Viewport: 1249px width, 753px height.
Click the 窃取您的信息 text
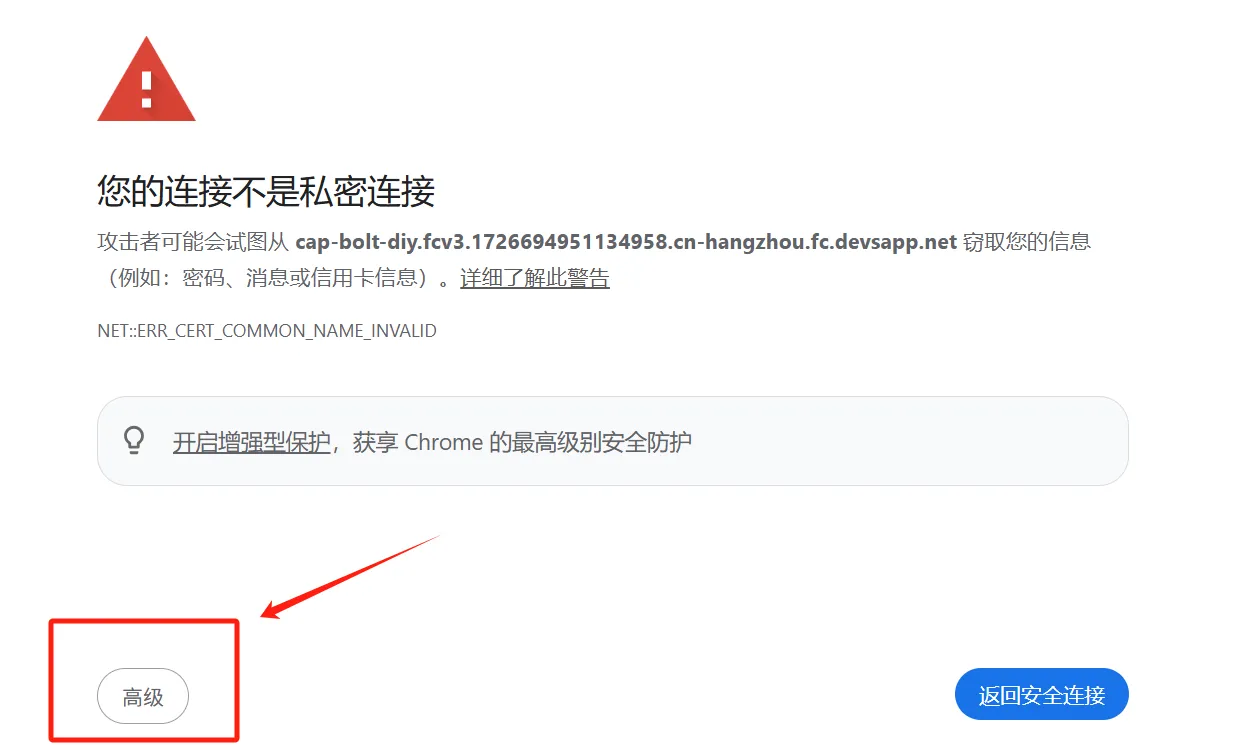[x=1027, y=242]
